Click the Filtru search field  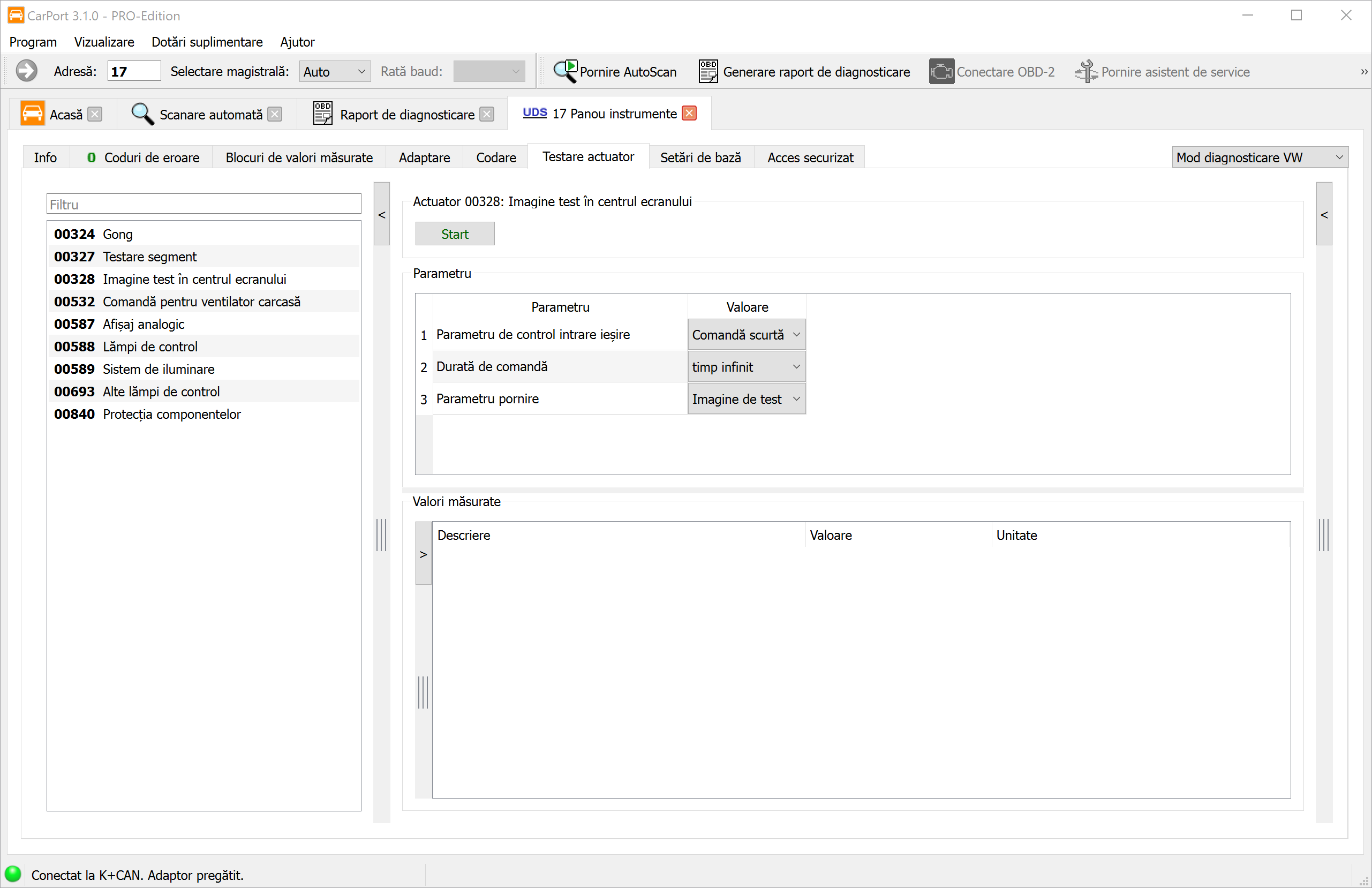coord(203,204)
